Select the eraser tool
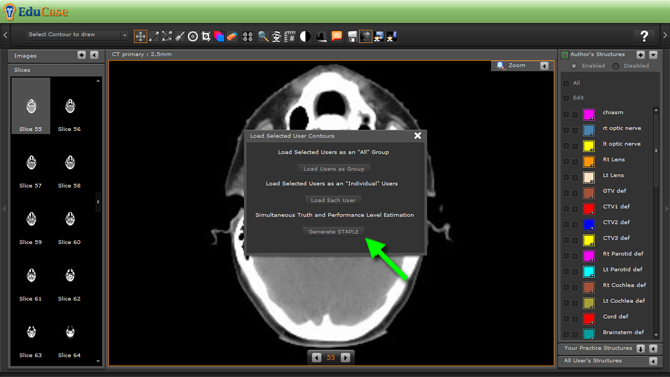670x377 pixels. 232,36
